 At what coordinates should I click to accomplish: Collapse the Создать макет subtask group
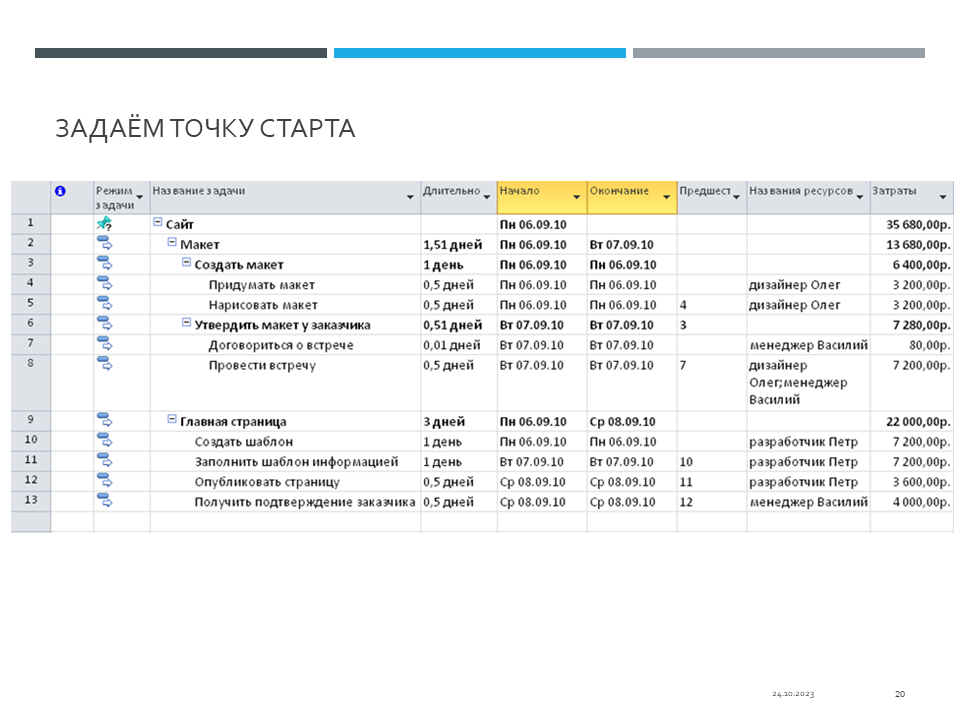[186, 263]
